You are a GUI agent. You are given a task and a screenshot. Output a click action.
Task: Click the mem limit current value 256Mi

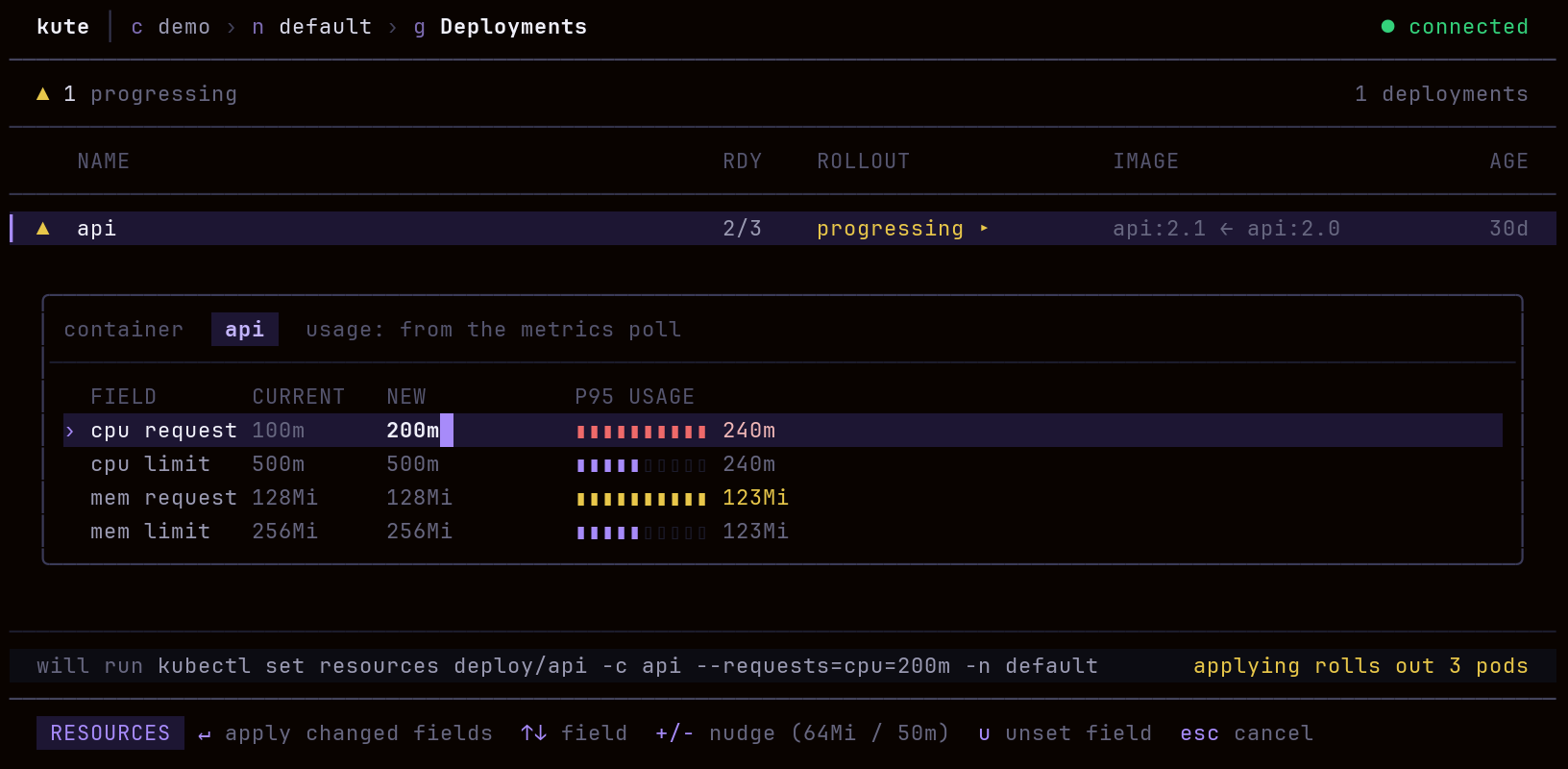tap(284, 532)
